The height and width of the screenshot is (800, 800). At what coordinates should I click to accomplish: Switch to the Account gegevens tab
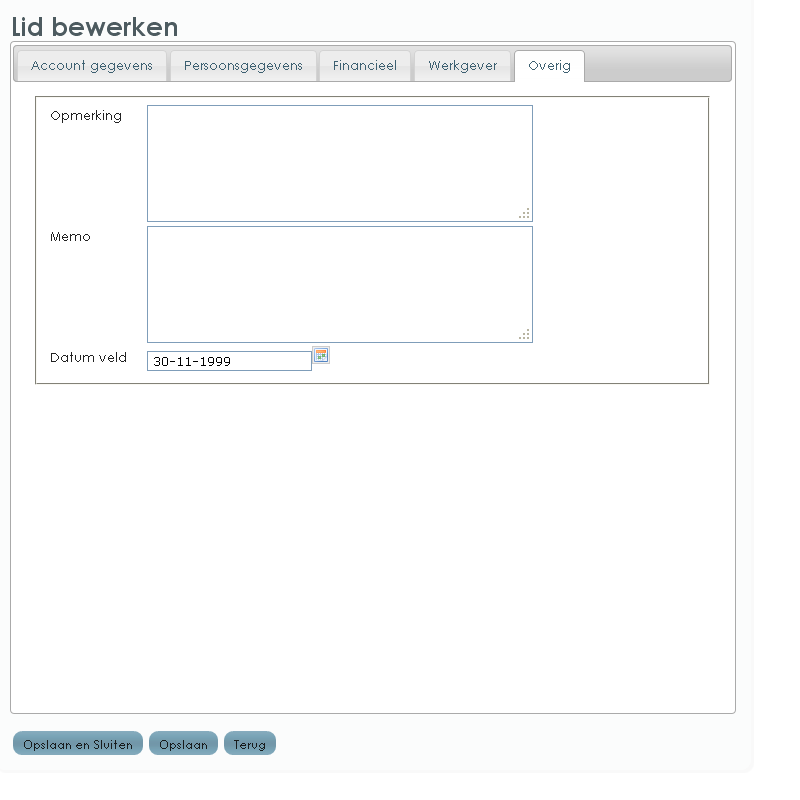pyautogui.click(x=92, y=66)
